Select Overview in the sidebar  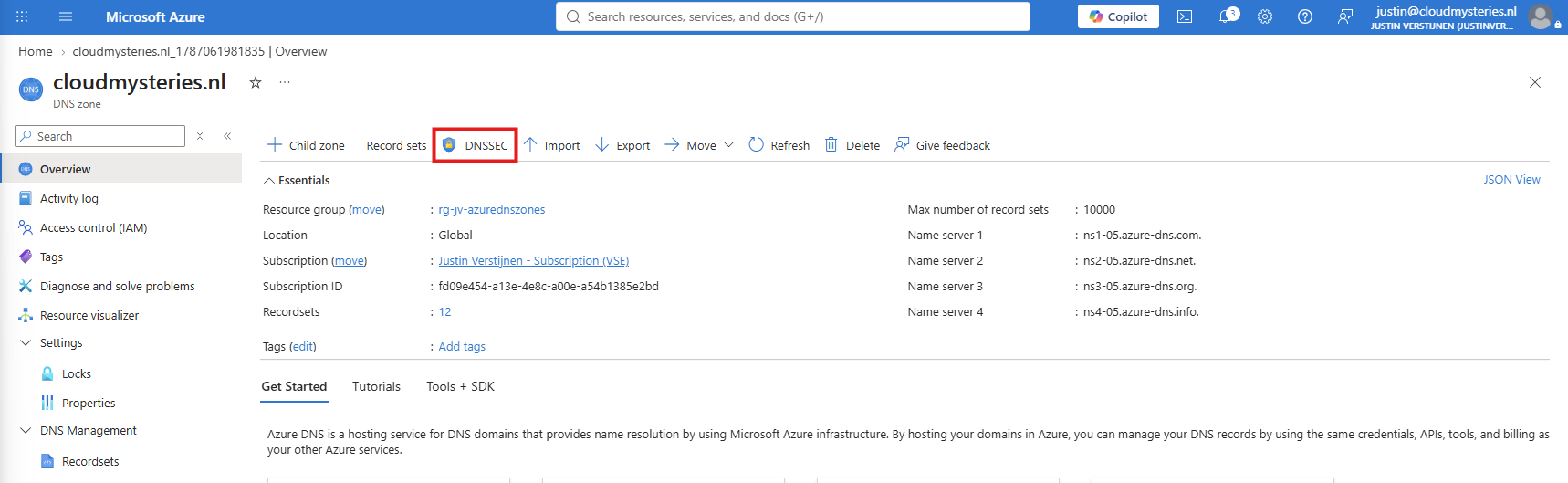121,169
